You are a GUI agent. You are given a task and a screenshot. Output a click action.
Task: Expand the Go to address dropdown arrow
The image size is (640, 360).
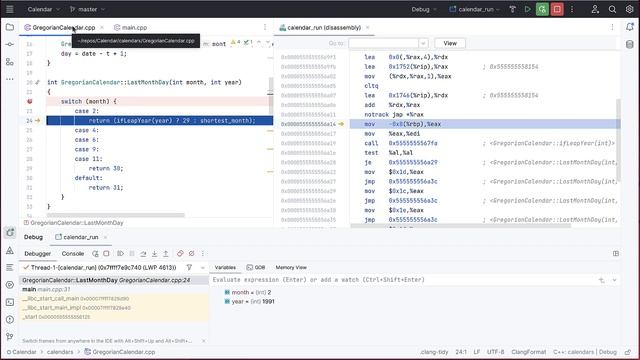(423, 43)
